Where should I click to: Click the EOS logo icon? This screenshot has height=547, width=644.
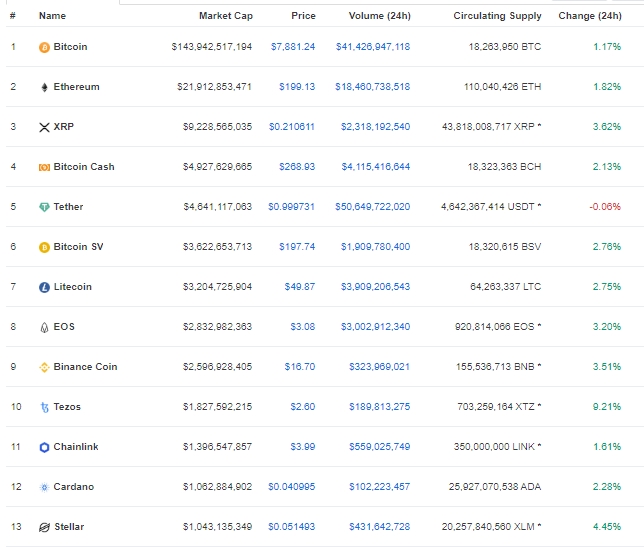[44, 327]
